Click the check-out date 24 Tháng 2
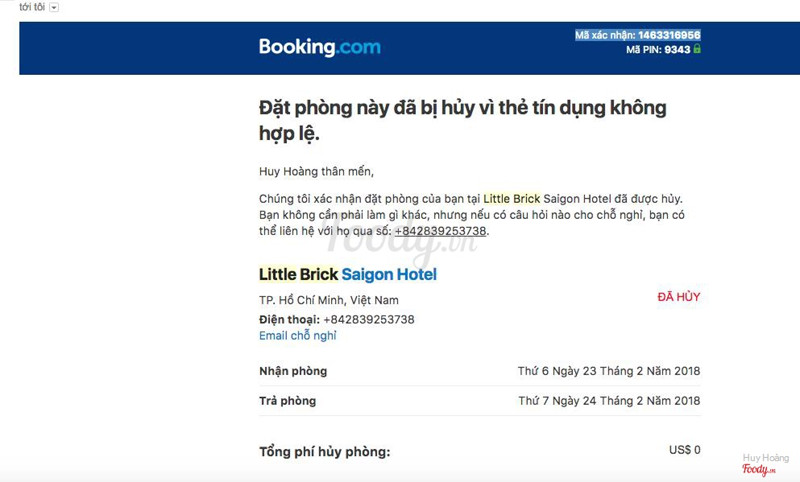The width and height of the screenshot is (800, 482). pyautogui.click(x=609, y=401)
